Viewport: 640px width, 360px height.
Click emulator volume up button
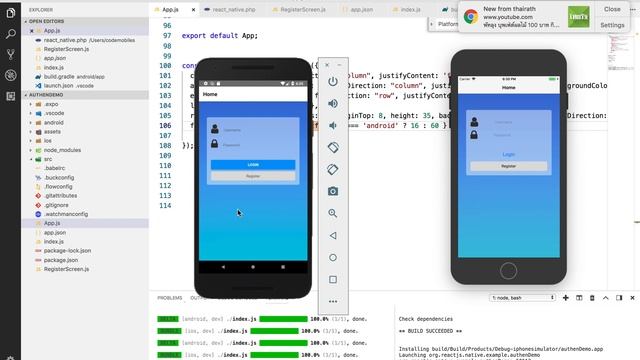(x=333, y=104)
